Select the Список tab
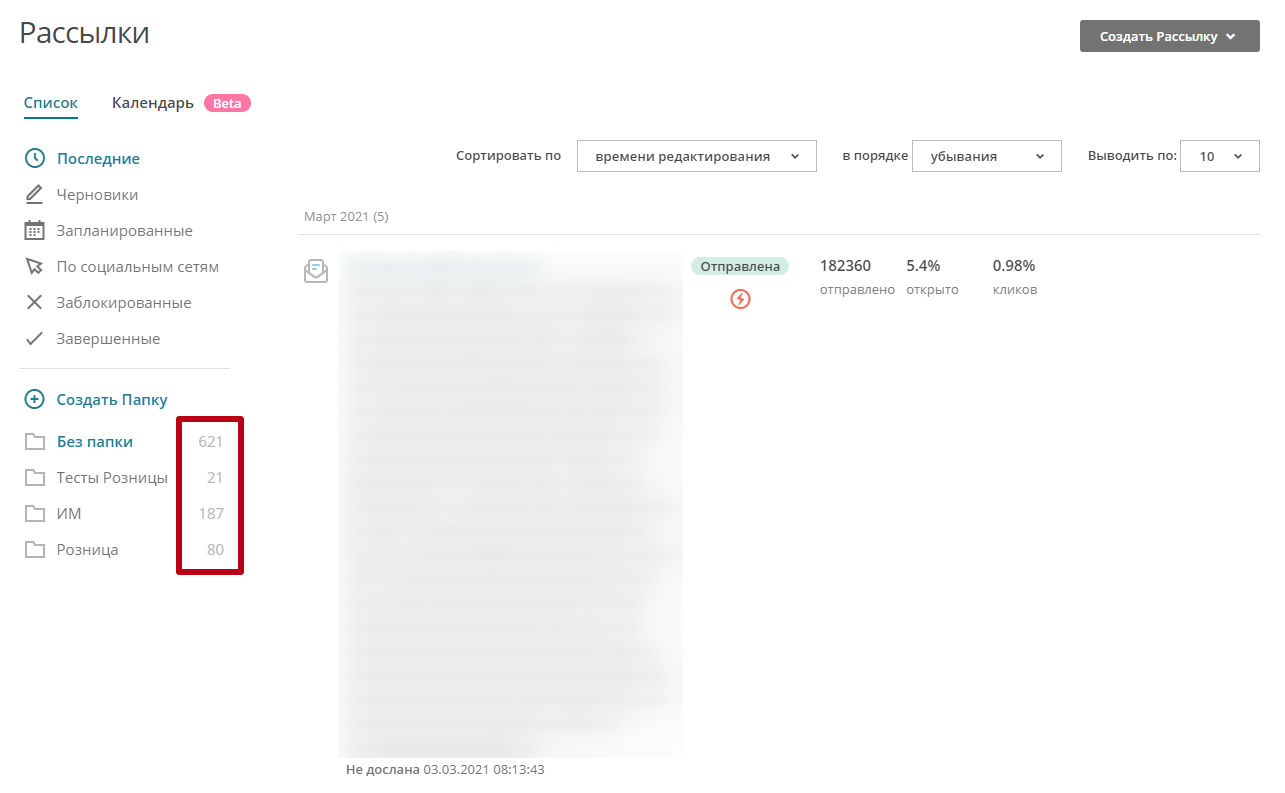The image size is (1285, 793). coord(51,103)
